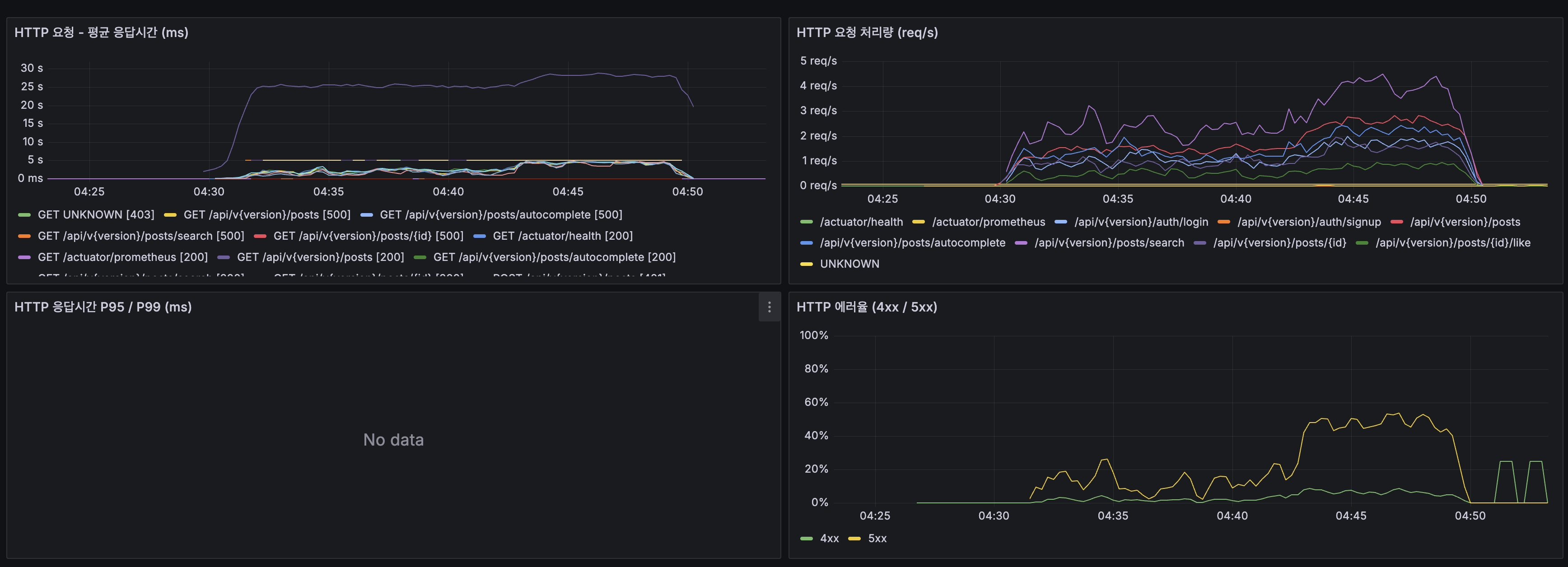Screen dimensions: 1568x567
Task: Click GET /actuator/health [200] legend label
Action: point(562,236)
